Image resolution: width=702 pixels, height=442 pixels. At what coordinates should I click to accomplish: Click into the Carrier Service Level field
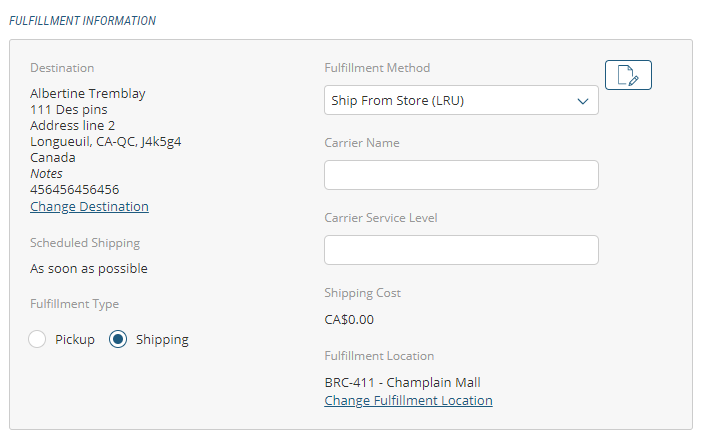click(461, 250)
